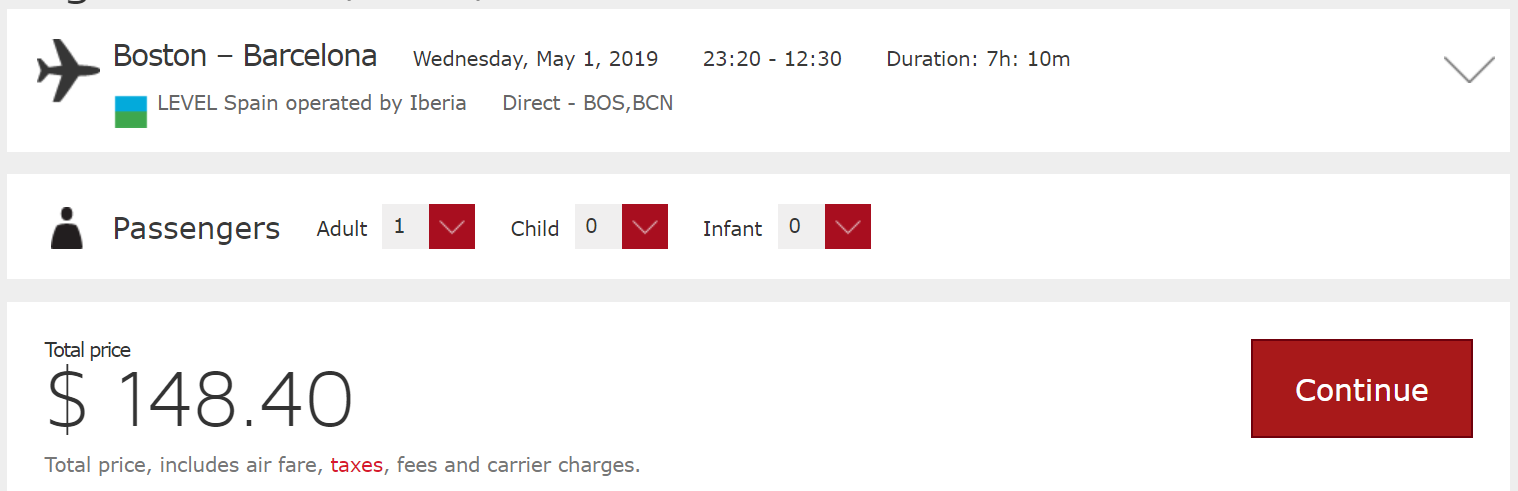Viewport: 1518px width, 491px height.
Task: Click LEVEL Spain operated by Iberia text
Action: pos(312,103)
